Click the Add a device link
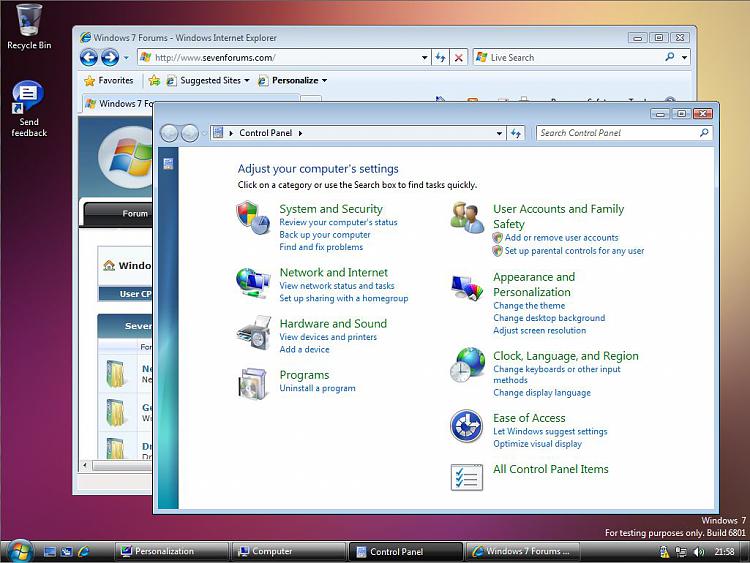 (304, 349)
